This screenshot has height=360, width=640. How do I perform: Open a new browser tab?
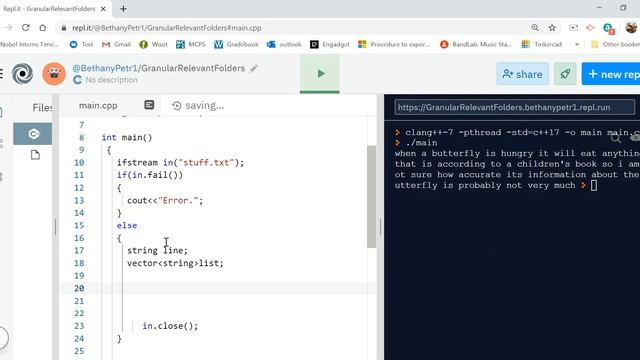(123, 9)
